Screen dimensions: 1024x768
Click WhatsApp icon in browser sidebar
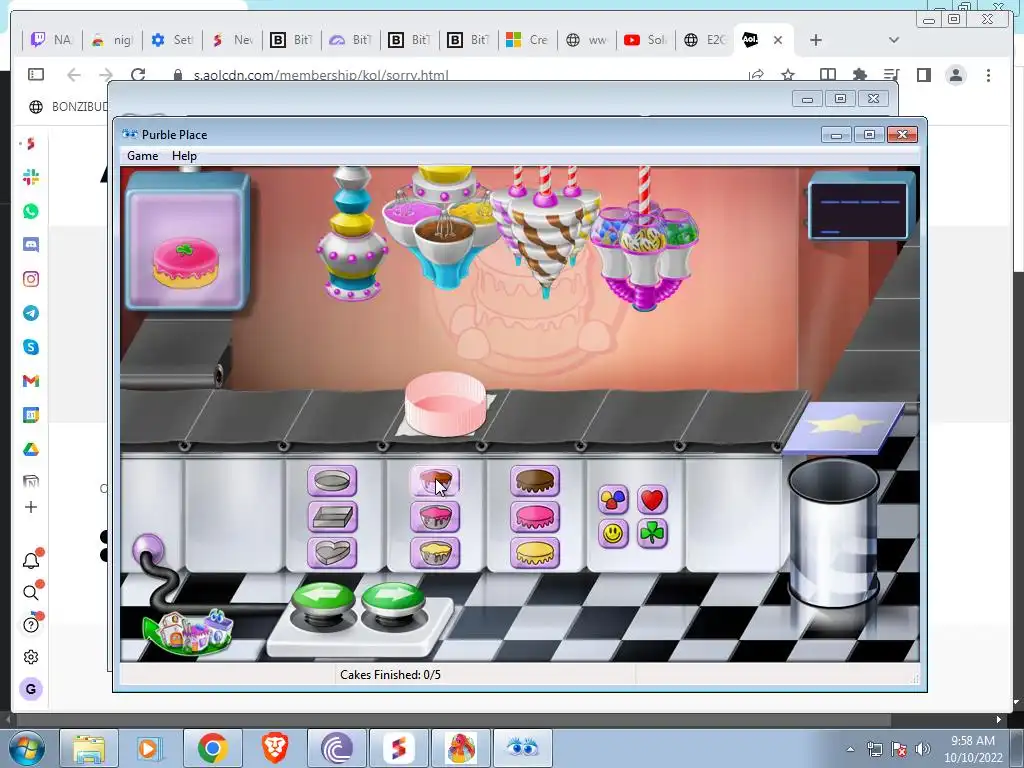point(31,211)
